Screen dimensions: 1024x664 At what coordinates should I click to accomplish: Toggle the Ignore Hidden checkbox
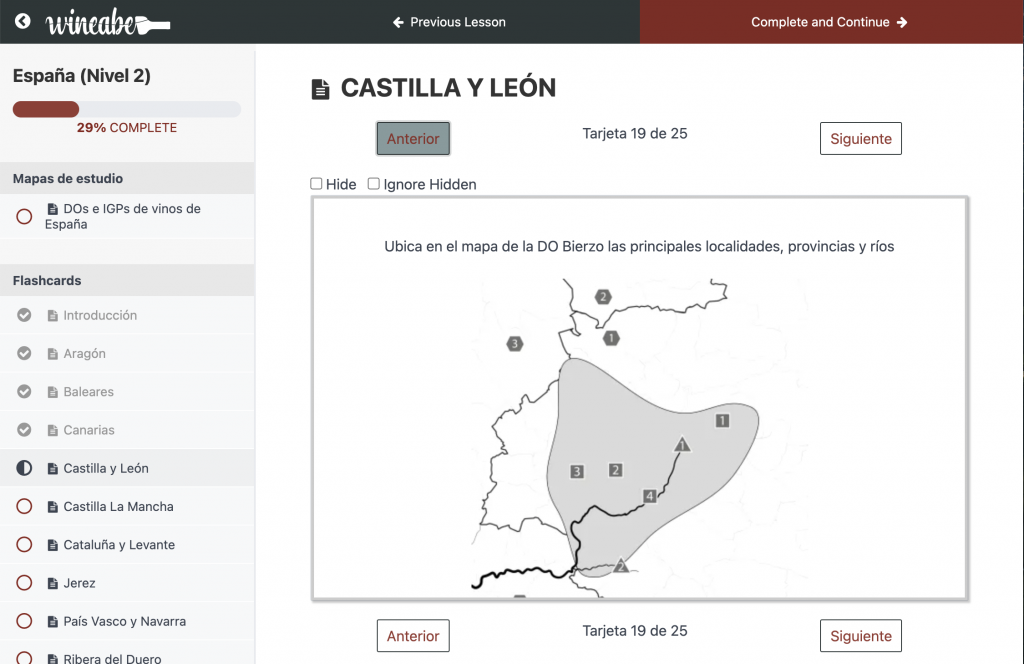coord(374,184)
